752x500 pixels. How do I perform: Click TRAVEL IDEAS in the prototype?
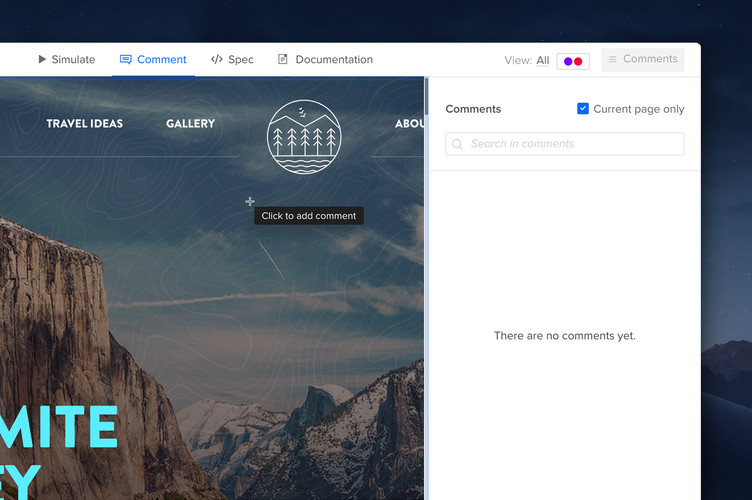84,124
